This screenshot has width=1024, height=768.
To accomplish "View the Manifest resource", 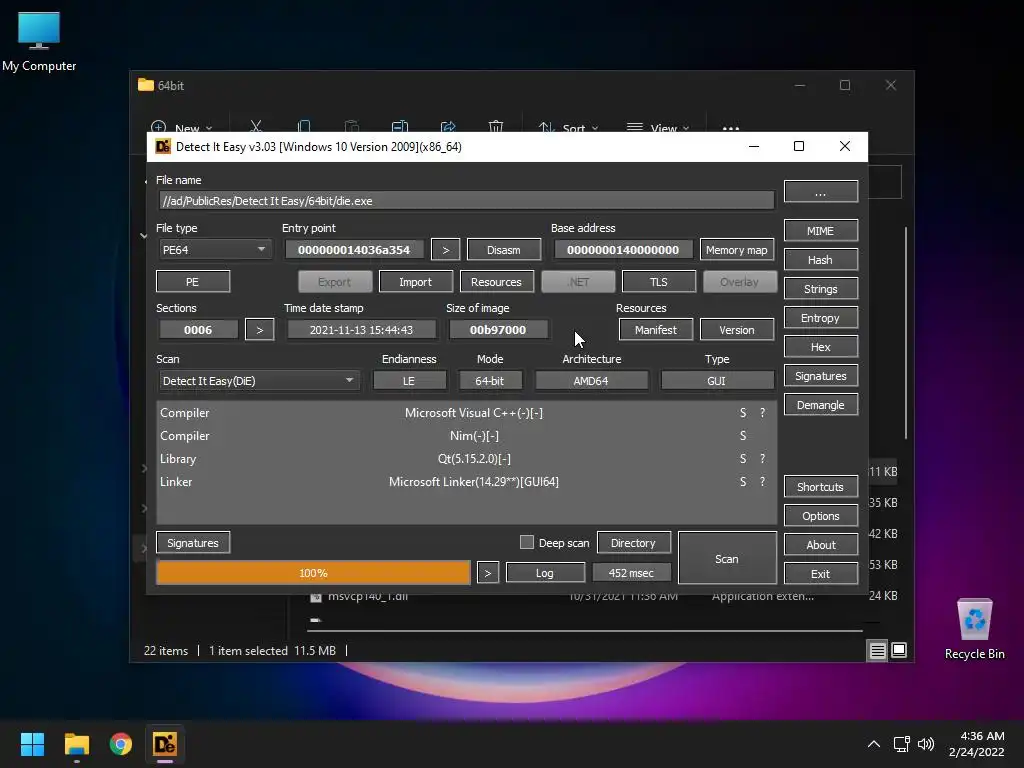I will (x=656, y=330).
